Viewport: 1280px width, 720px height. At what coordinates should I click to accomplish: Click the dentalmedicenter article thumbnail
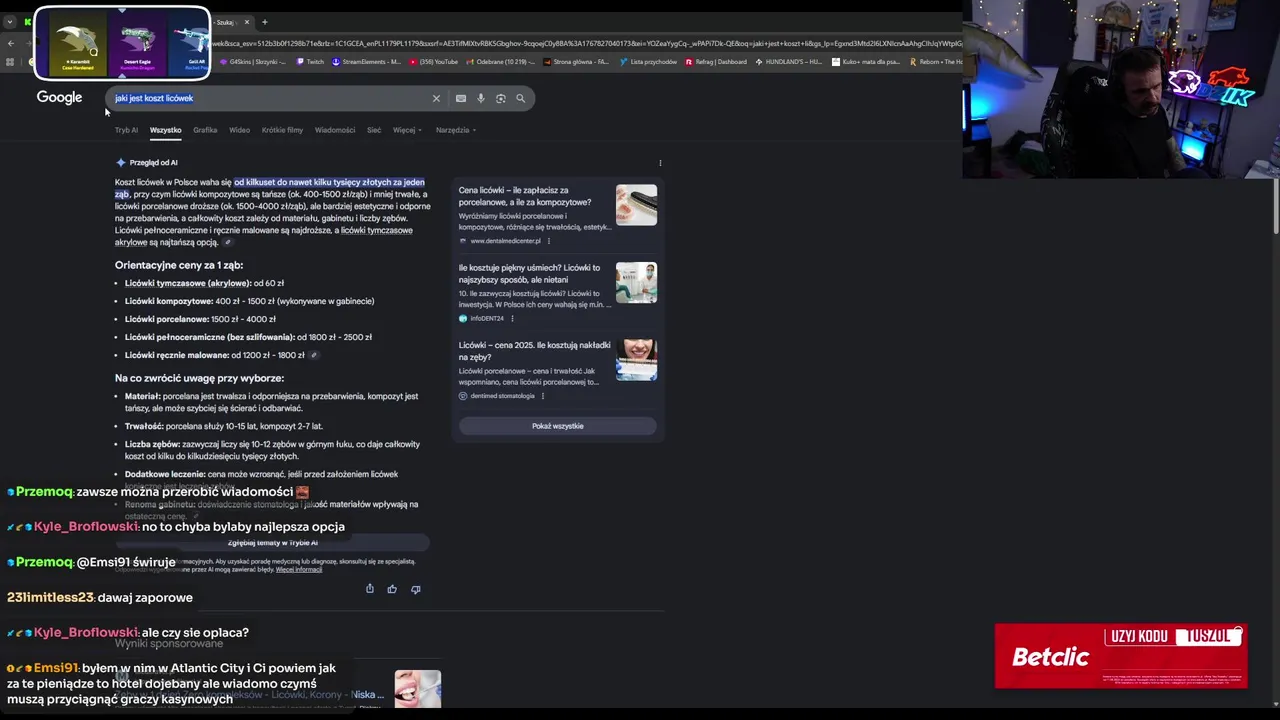point(636,205)
